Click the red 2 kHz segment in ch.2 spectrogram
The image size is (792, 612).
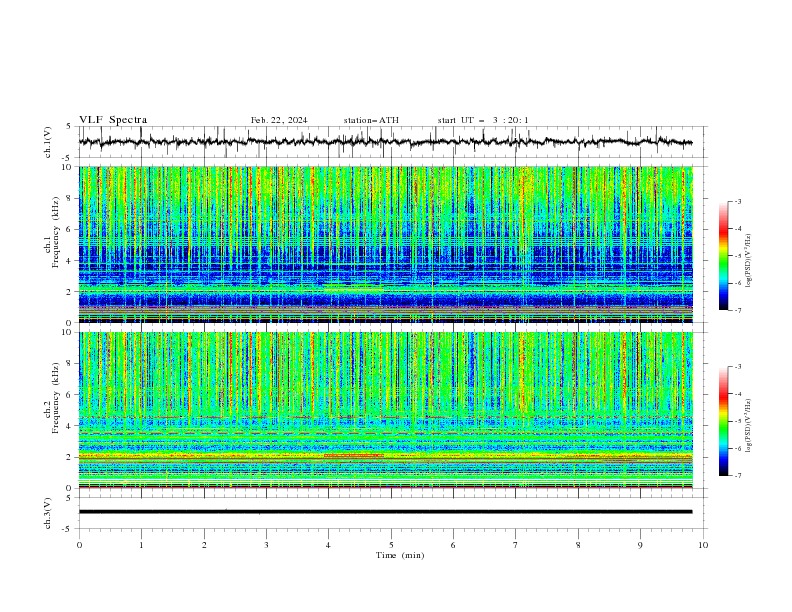tap(354, 455)
